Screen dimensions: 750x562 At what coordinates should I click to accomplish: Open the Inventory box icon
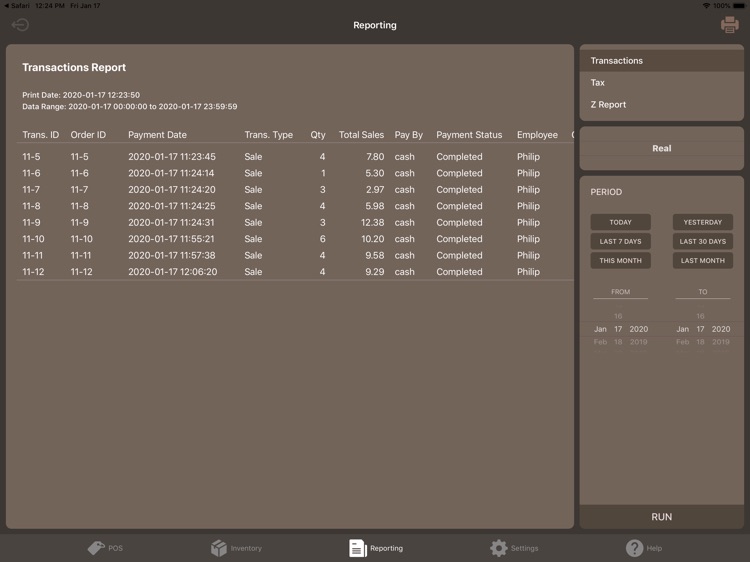point(219,548)
